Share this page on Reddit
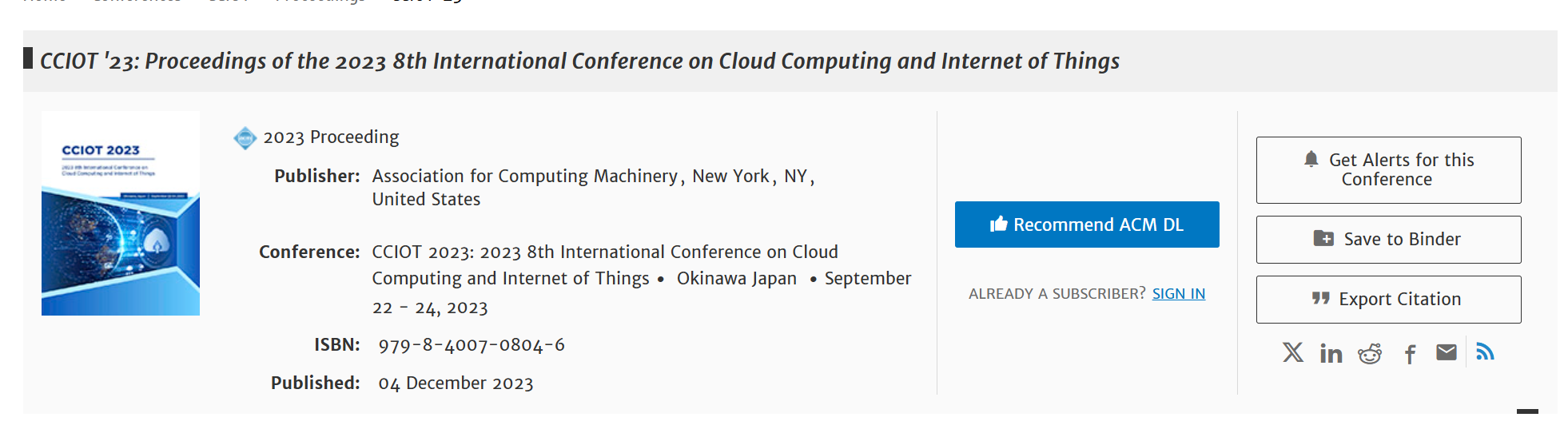1568x441 pixels. [1370, 353]
